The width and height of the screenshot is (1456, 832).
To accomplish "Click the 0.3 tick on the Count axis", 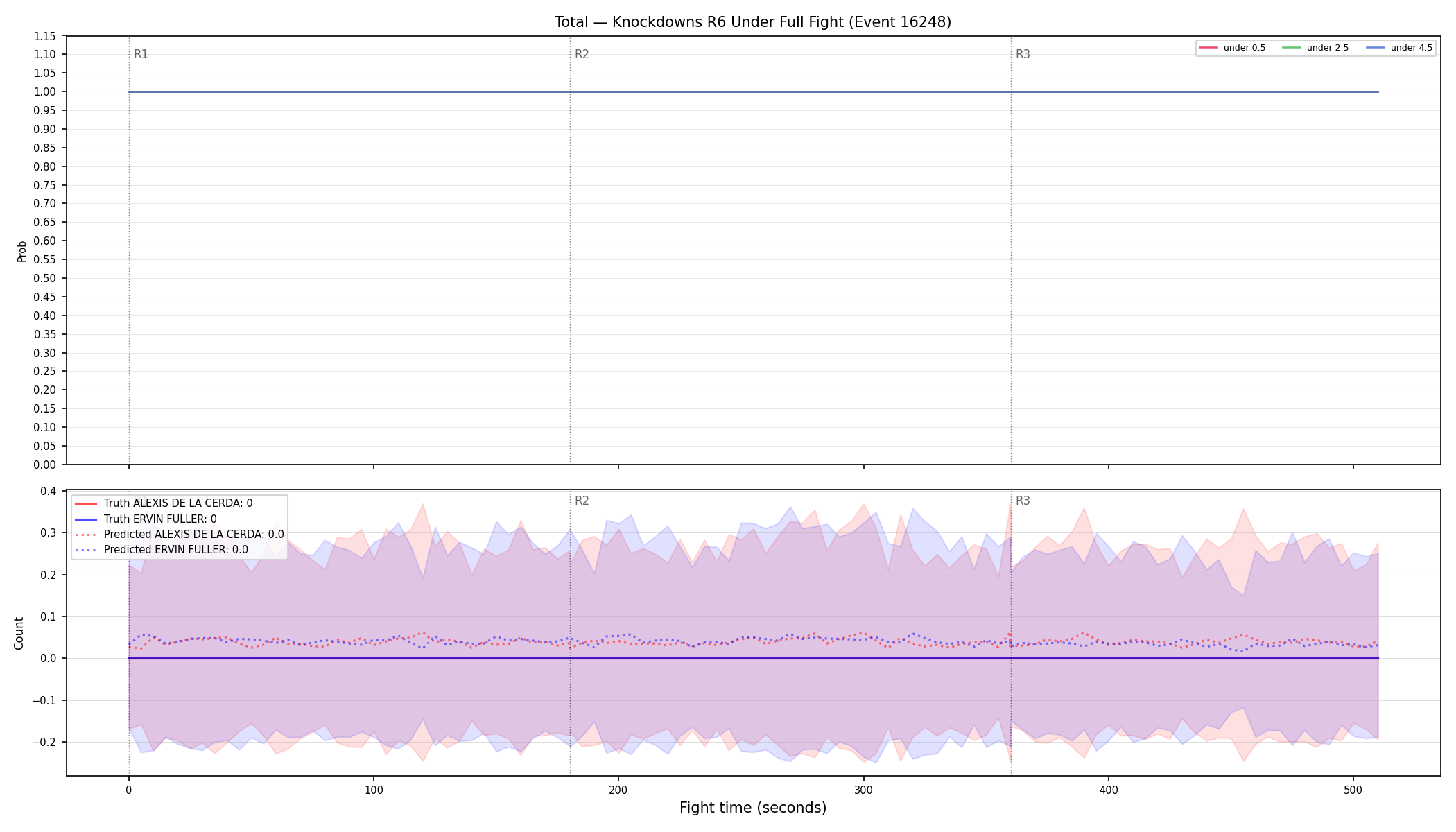I will pyautogui.click(x=48, y=533).
